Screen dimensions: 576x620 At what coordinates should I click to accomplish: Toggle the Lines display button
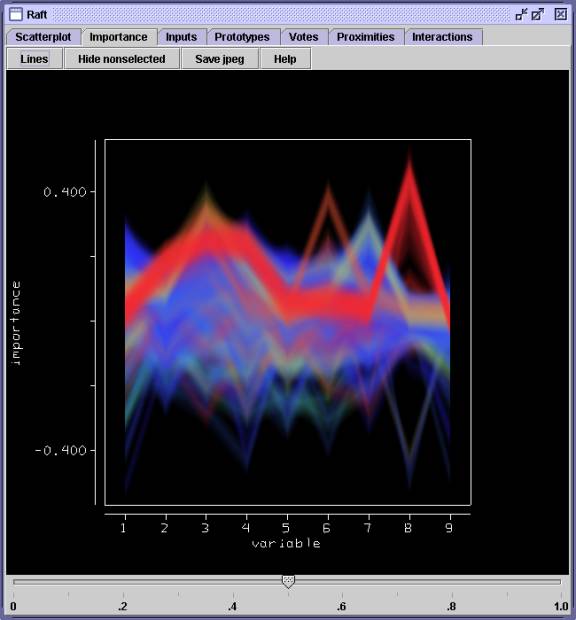coord(34,59)
